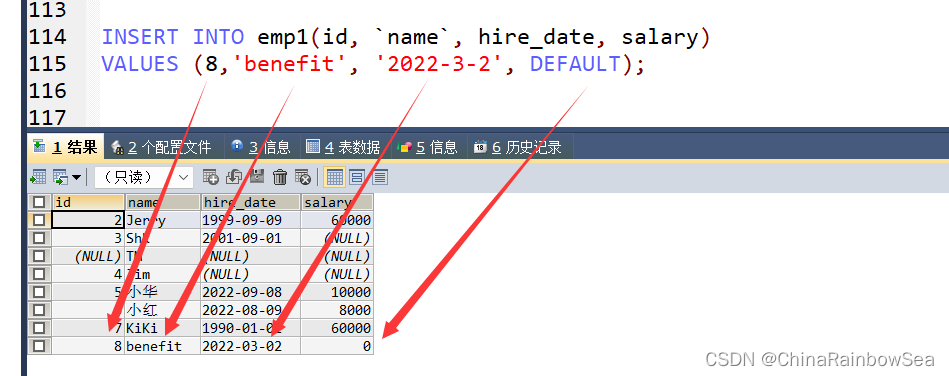
Task: Select the cell '2022-09-08'
Action: click(x=251, y=292)
